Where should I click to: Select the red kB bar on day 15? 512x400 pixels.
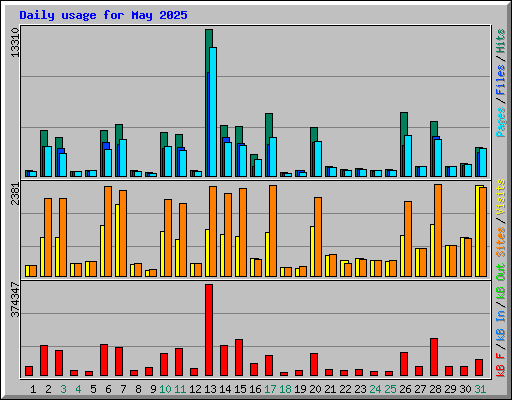click(x=239, y=358)
